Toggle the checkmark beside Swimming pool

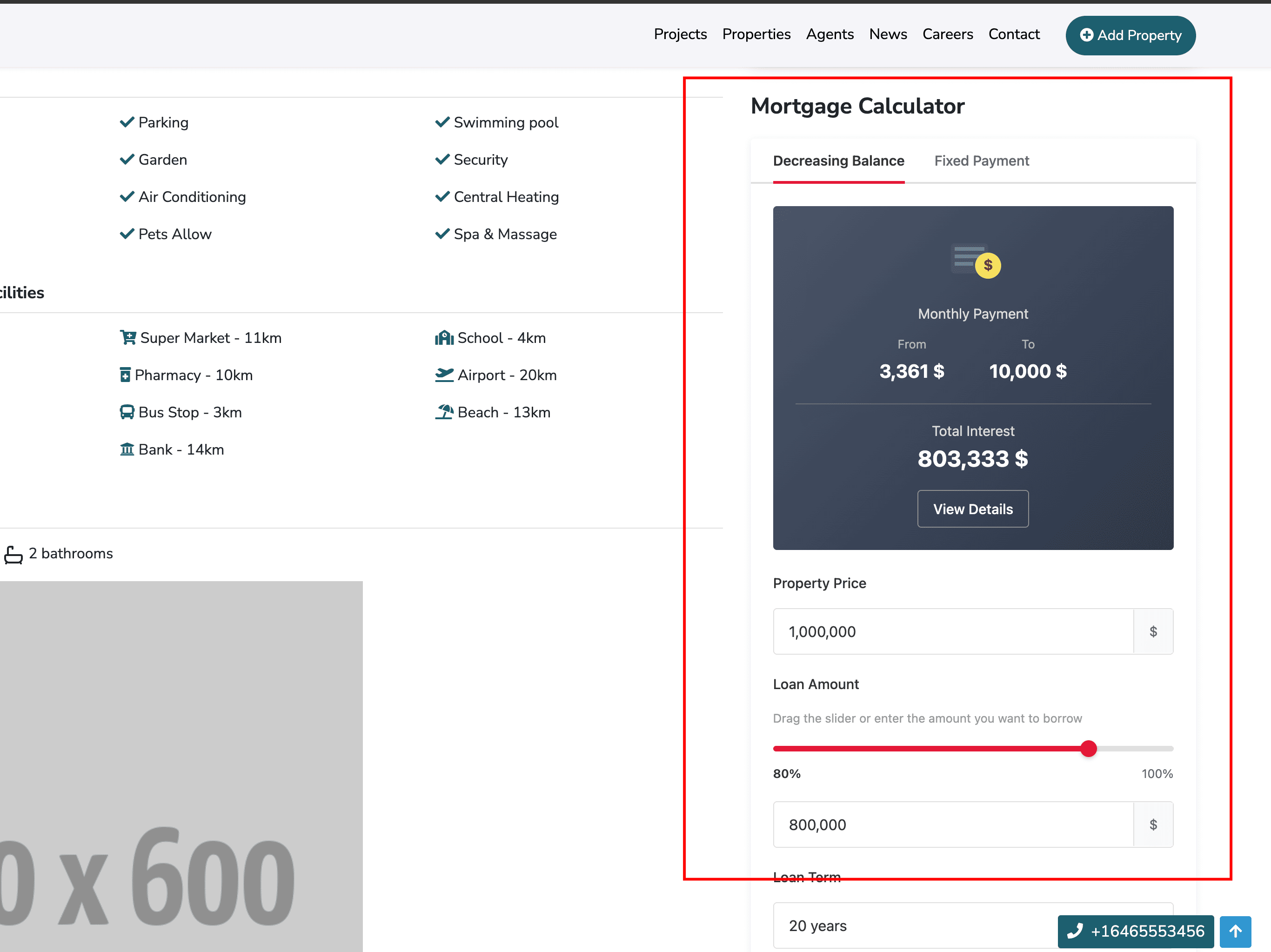tap(442, 122)
